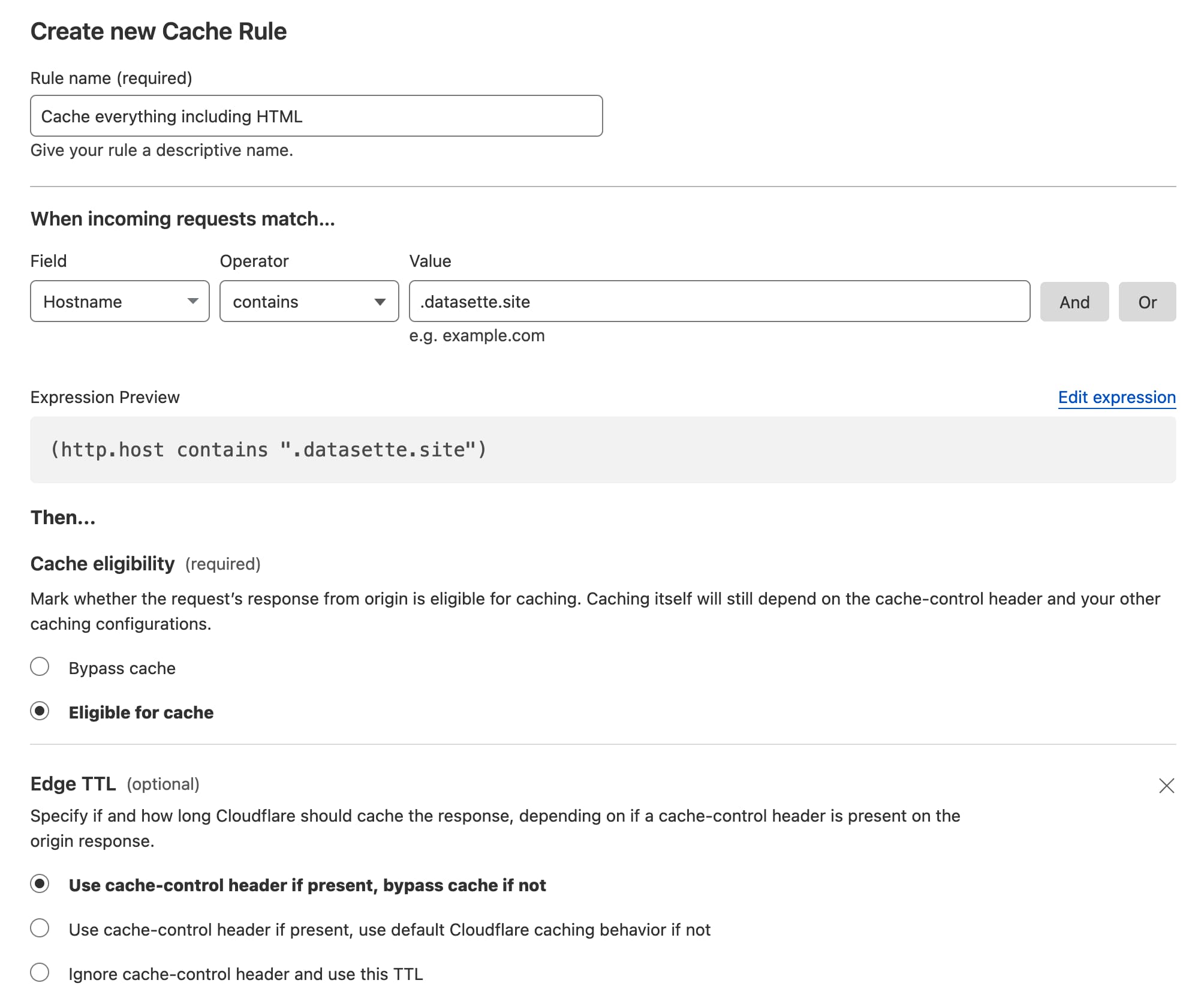Click the 'Field' column label

pos(49,261)
